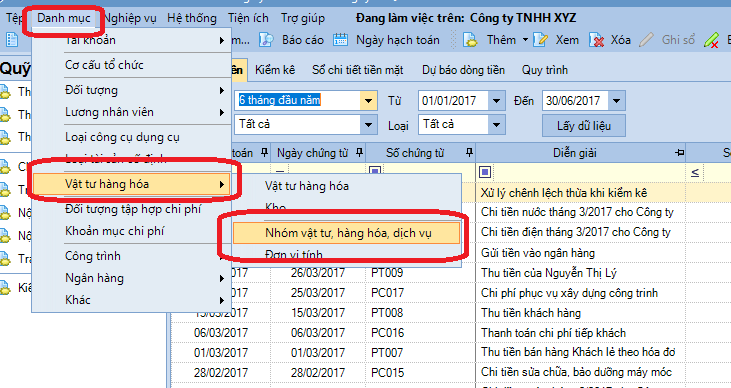Pin the Diễn giải column
The image size is (731, 388).
679,152
